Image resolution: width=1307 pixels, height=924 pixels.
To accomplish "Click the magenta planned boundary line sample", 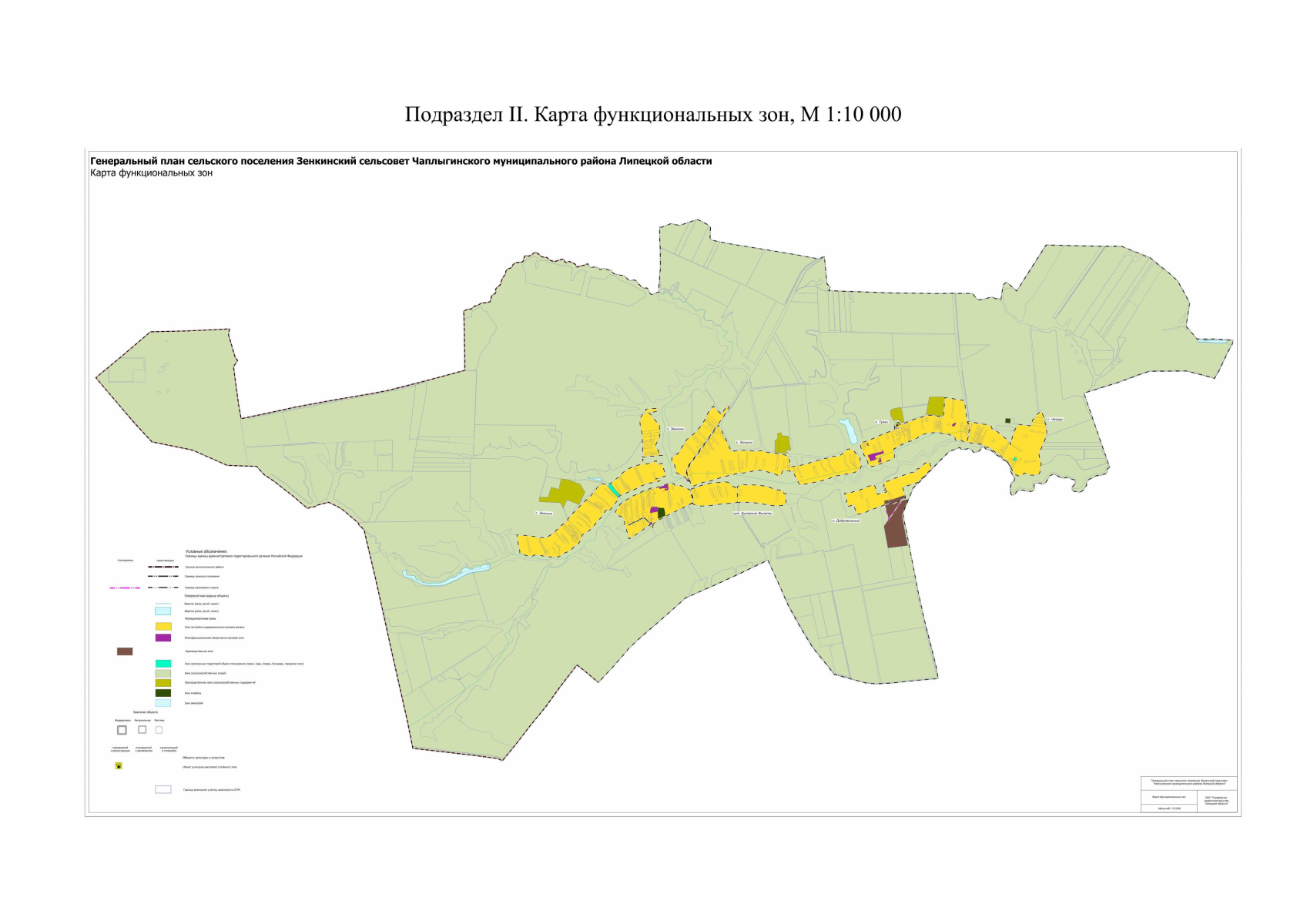I will coord(125,588).
